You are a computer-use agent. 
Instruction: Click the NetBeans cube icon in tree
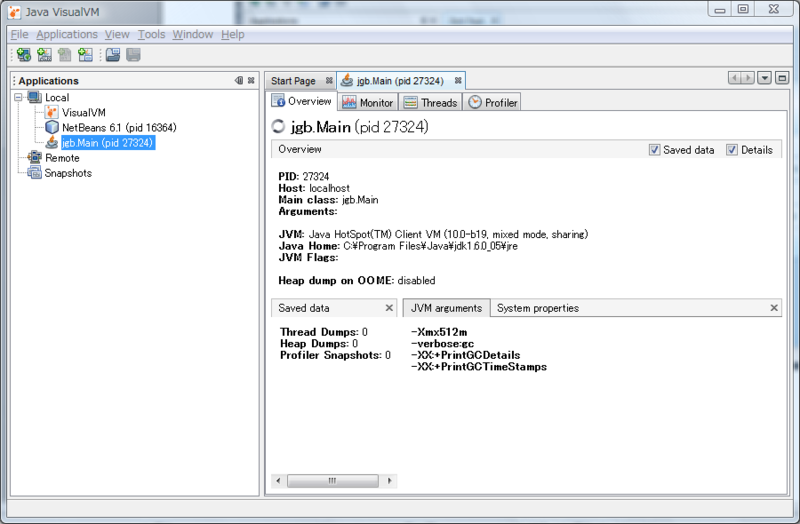(52, 127)
